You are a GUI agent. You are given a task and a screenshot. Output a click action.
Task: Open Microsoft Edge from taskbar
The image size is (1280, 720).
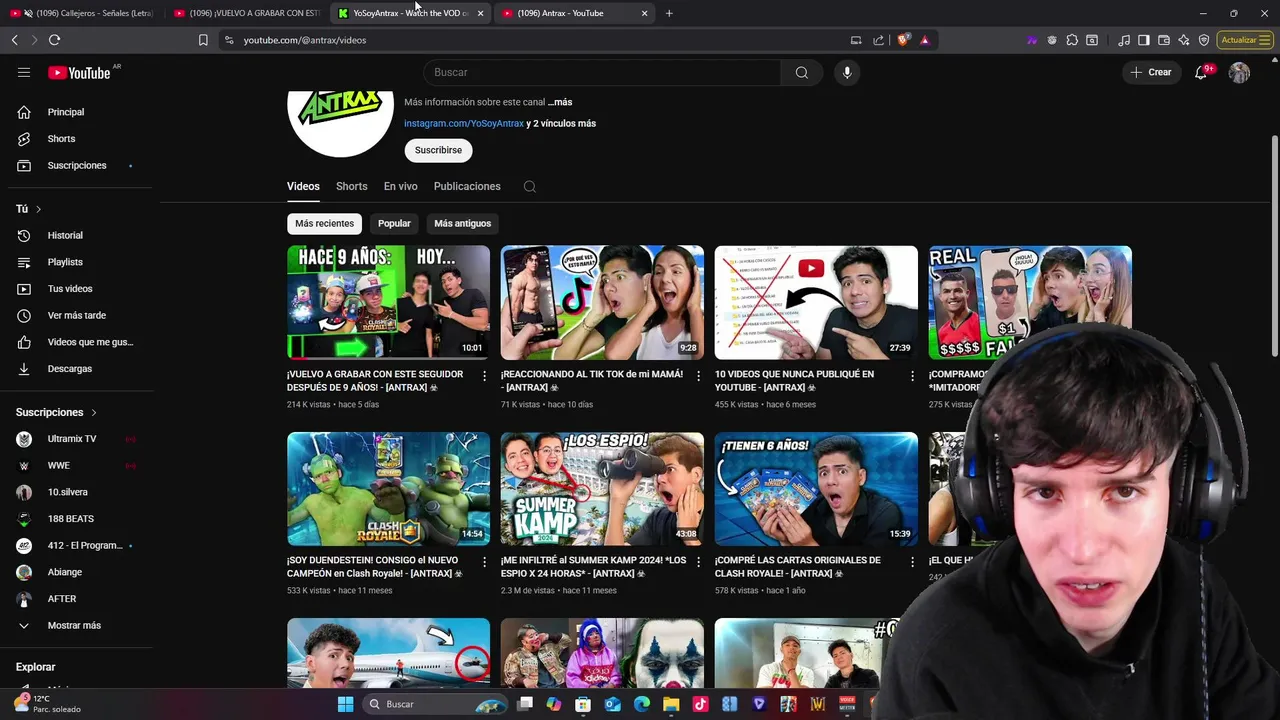coord(642,704)
